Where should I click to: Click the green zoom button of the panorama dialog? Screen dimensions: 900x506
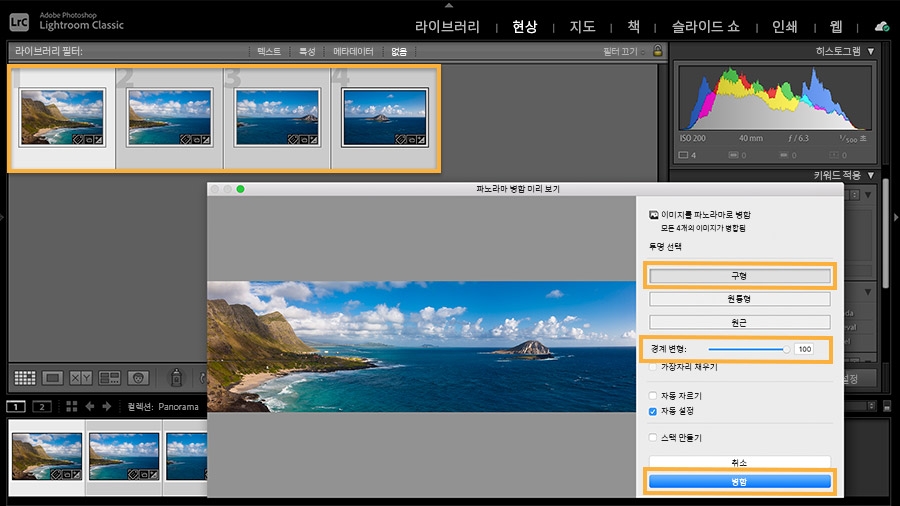pyautogui.click(x=240, y=189)
